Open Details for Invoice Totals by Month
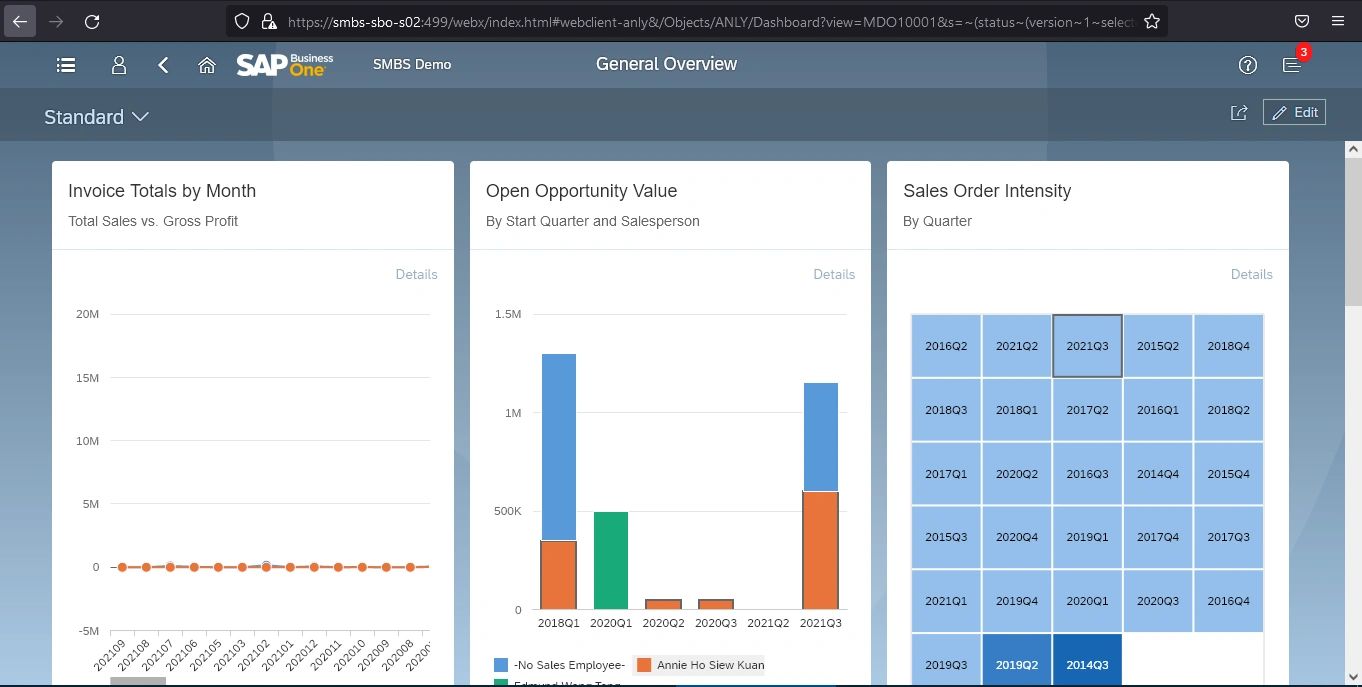The width and height of the screenshot is (1362, 687). (417, 274)
